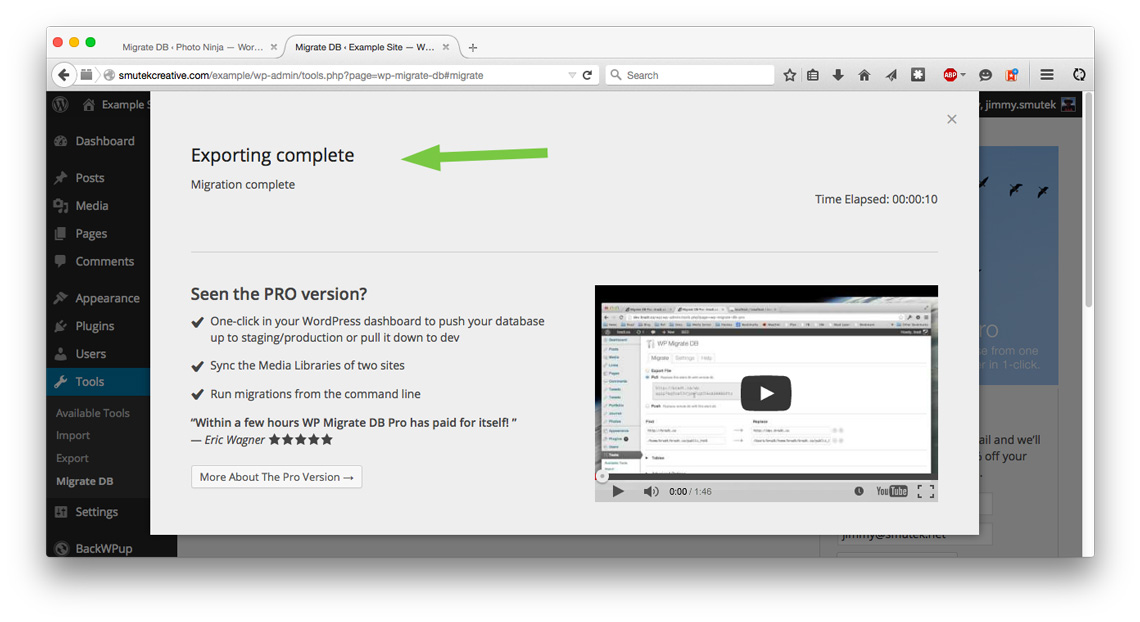Open the WordPress logo menu

60,105
